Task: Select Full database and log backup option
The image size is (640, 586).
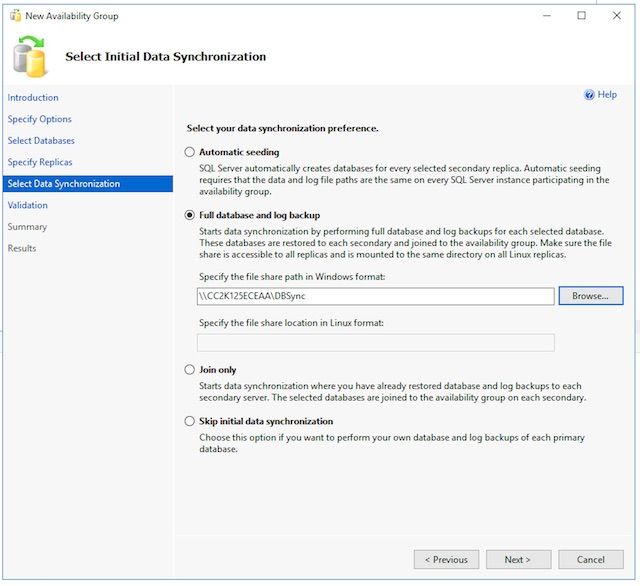Action: 189,215
